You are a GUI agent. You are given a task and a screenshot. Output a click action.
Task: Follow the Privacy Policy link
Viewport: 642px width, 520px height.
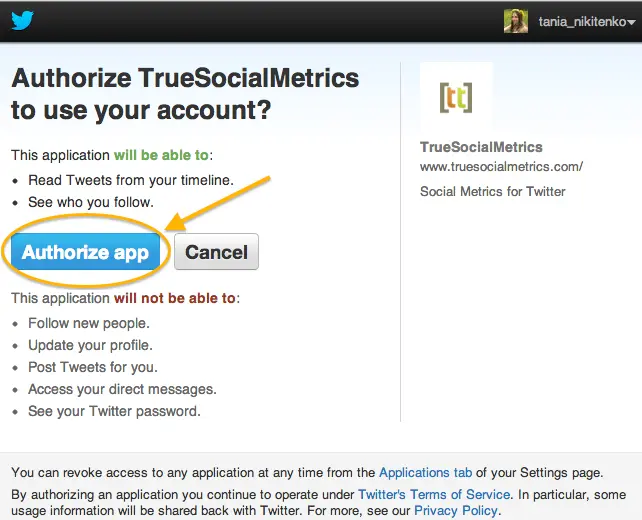(456, 511)
